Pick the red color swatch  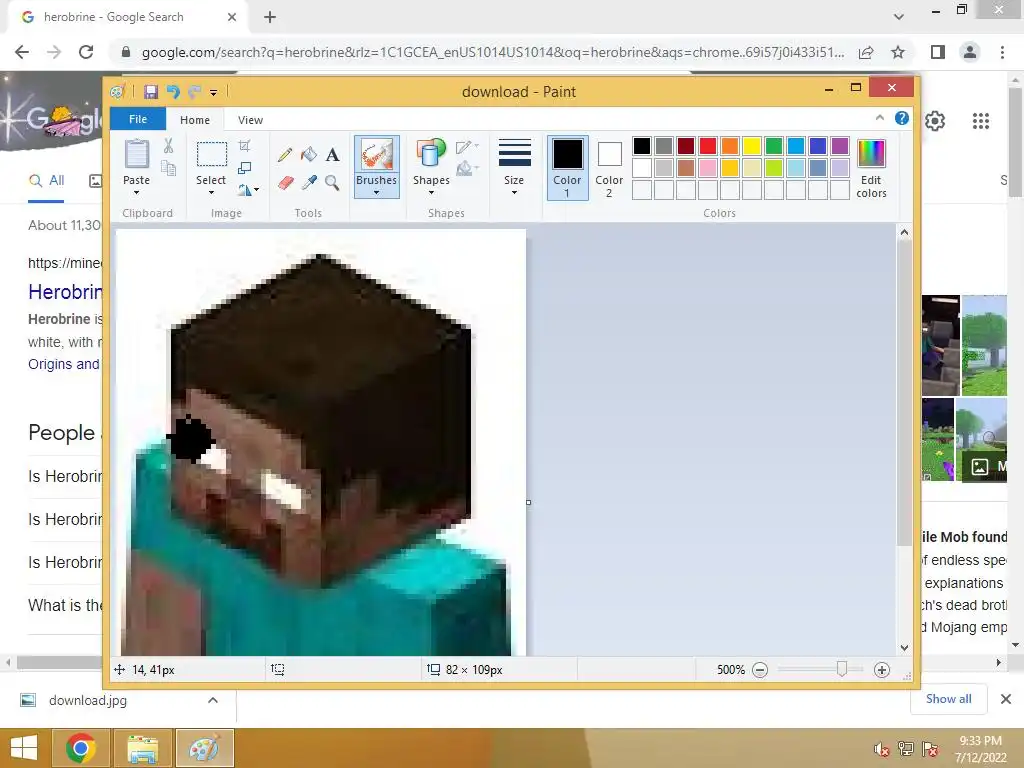pos(708,146)
